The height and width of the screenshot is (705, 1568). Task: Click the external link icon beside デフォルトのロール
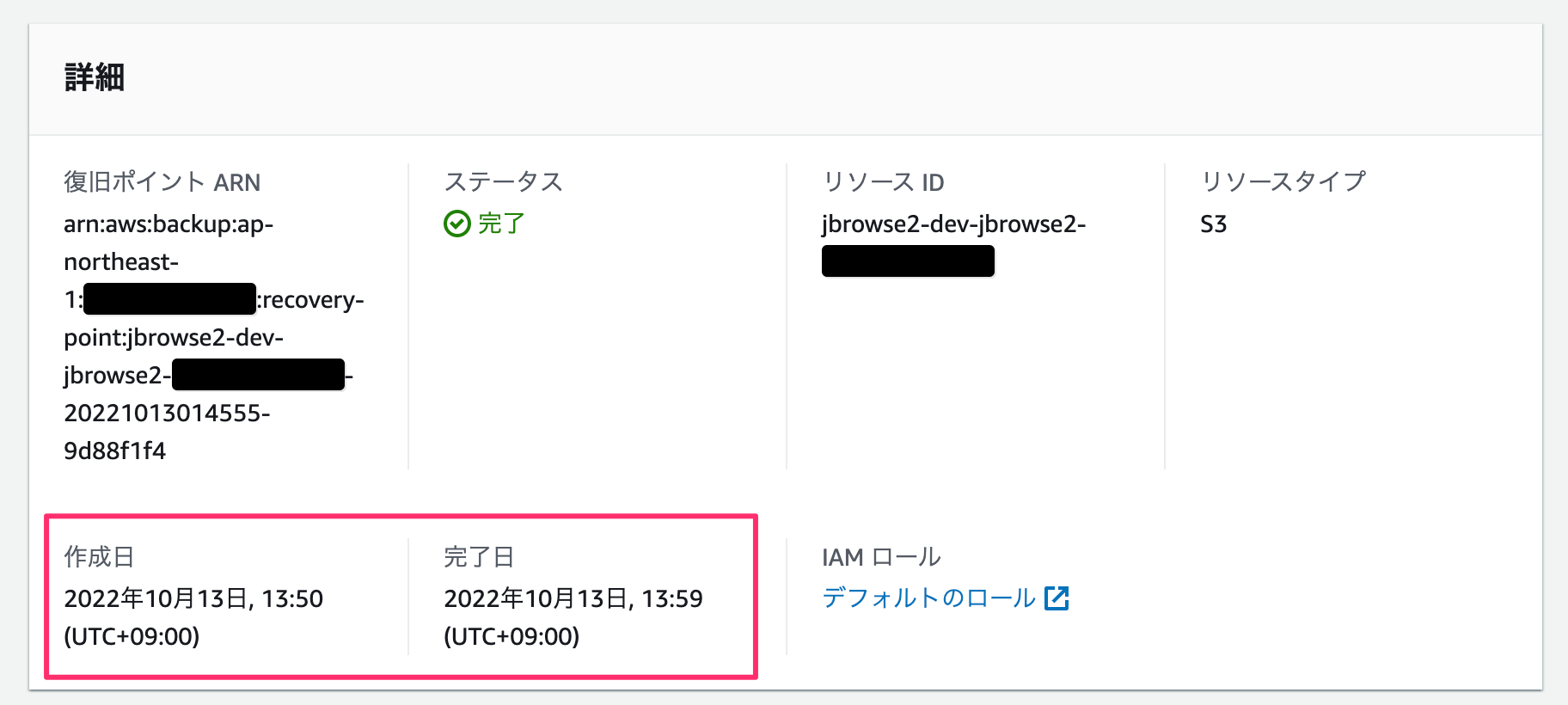pyautogui.click(x=1058, y=598)
